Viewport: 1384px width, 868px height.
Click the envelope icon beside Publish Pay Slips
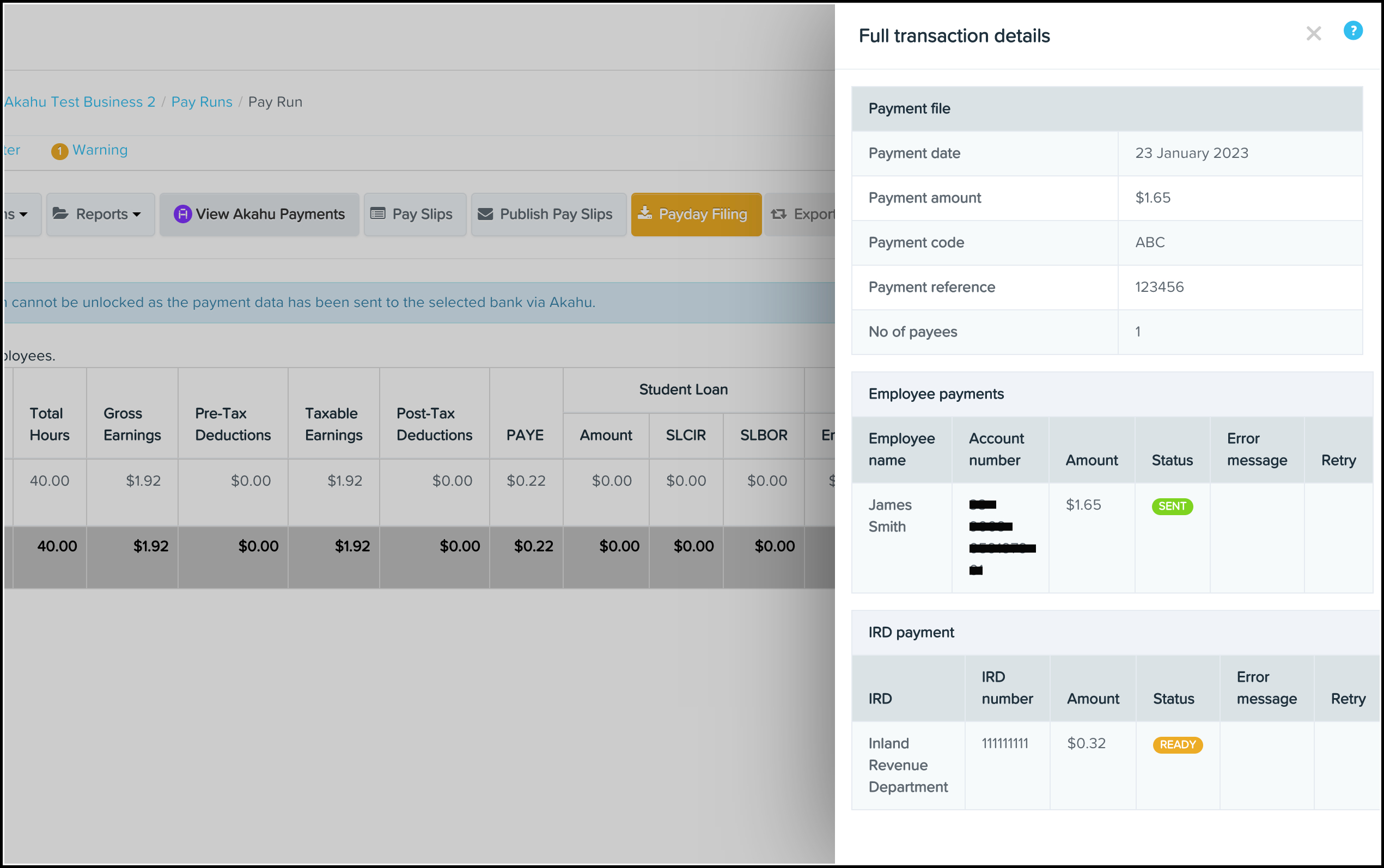[485, 213]
